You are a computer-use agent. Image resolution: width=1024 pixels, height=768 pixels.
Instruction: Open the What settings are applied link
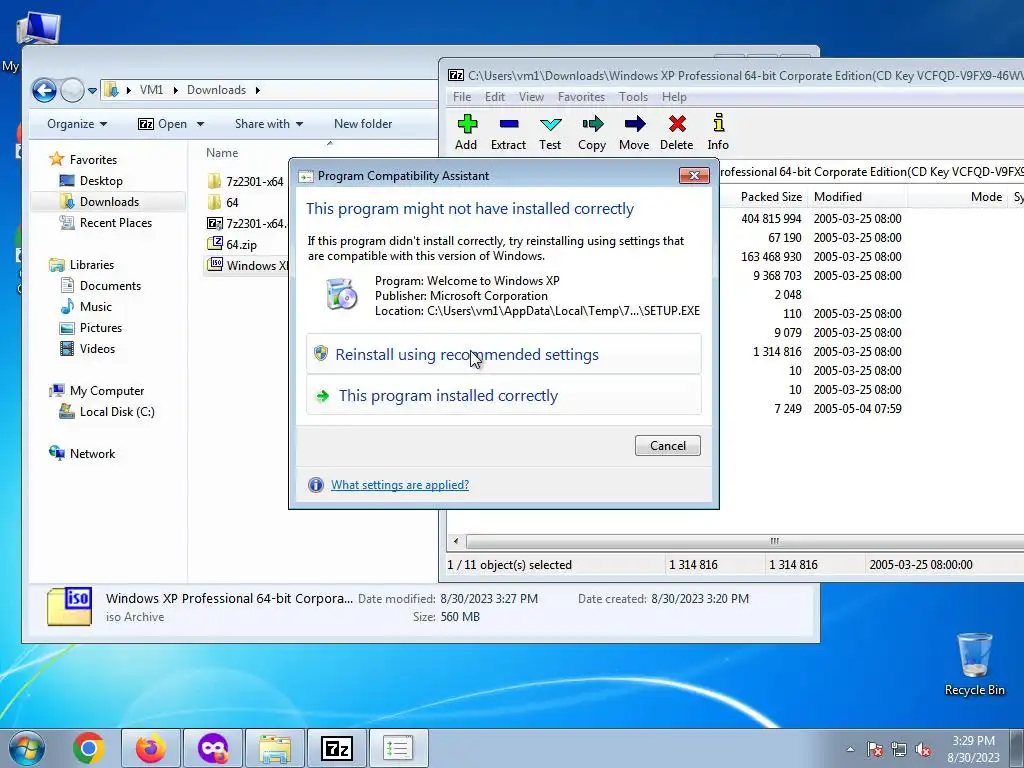click(x=400, y=485)
